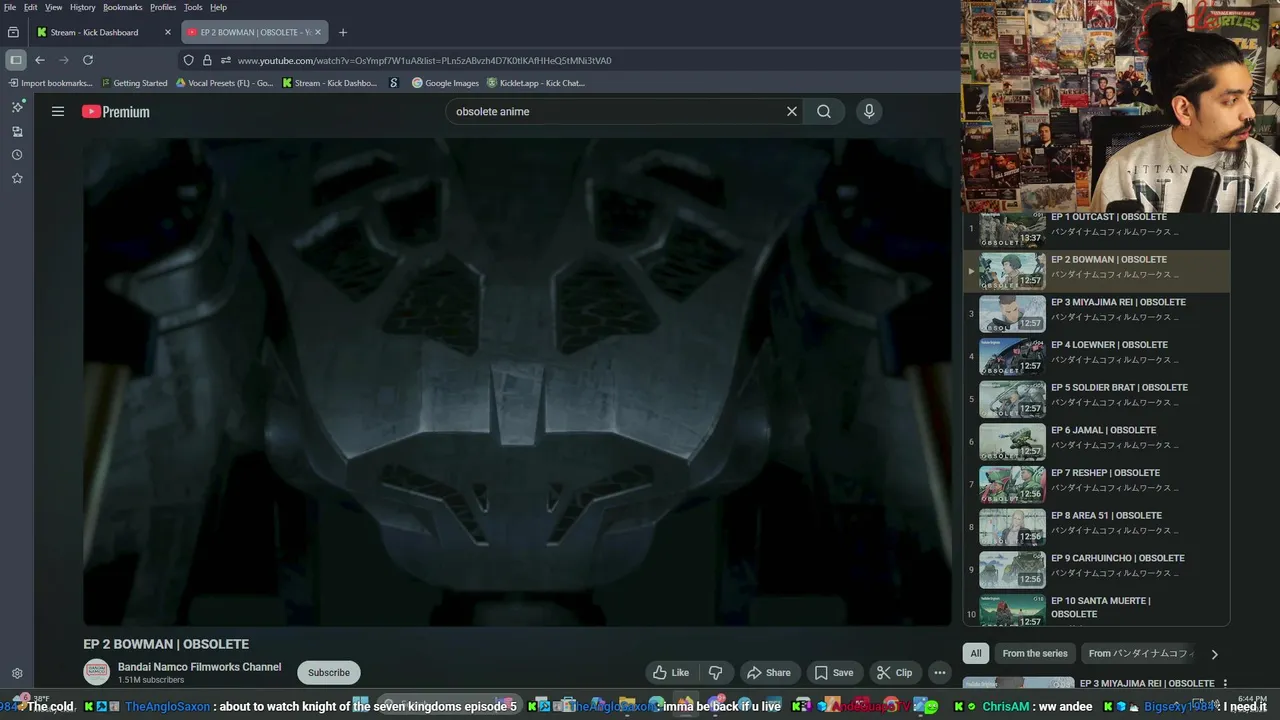Open history sidebar clock icon
The width and height of the screenshot is (1280, 720).
[17, 155]
